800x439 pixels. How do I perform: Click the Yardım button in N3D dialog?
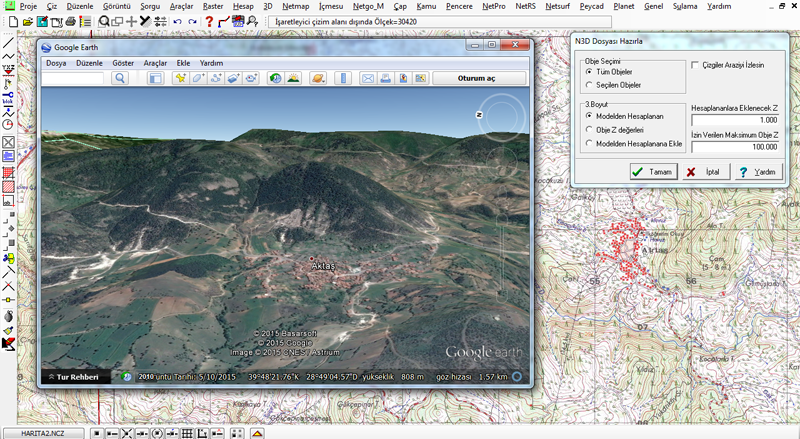pos(759,172)
